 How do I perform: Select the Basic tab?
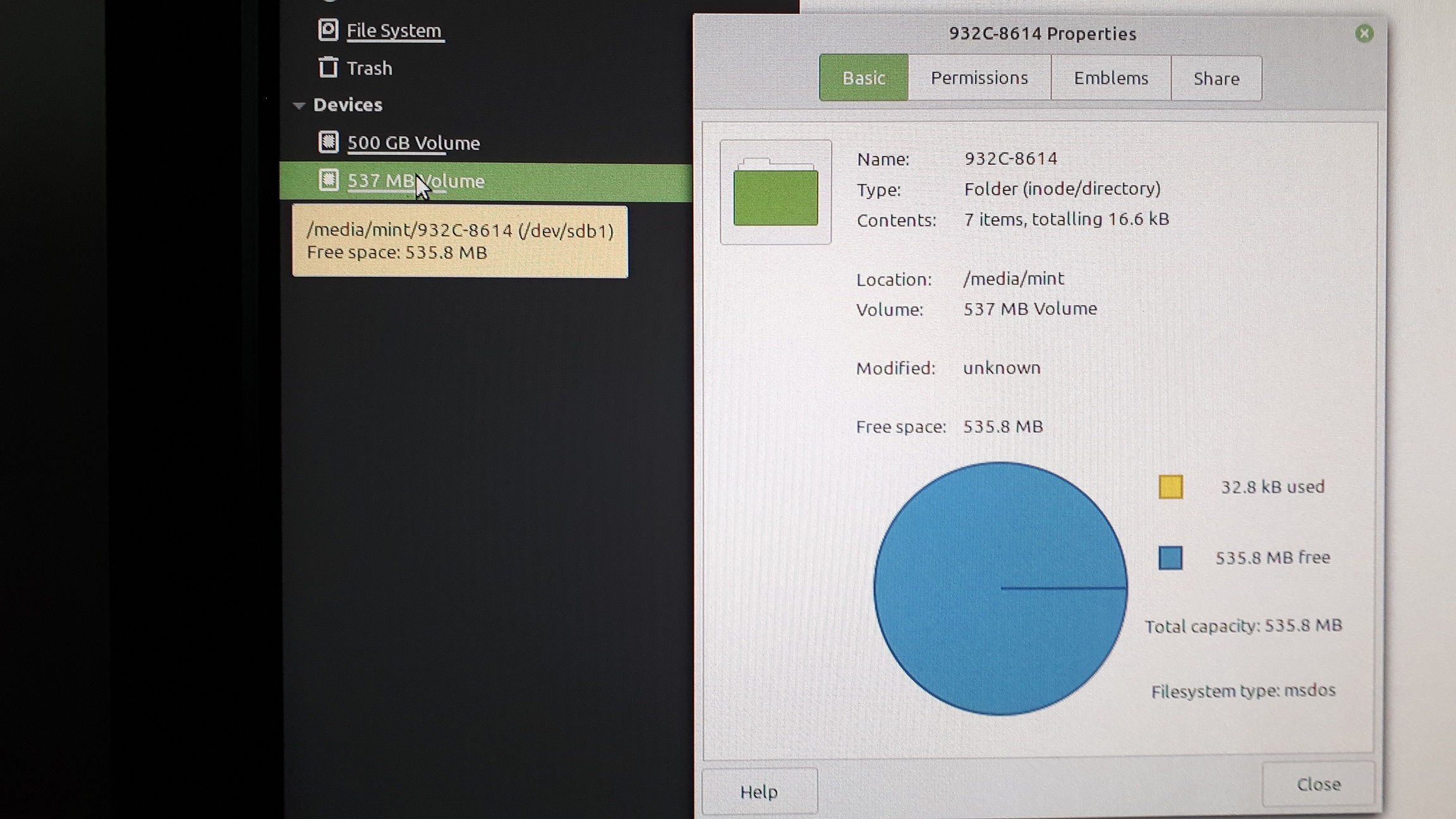click(x=863, y=78)
